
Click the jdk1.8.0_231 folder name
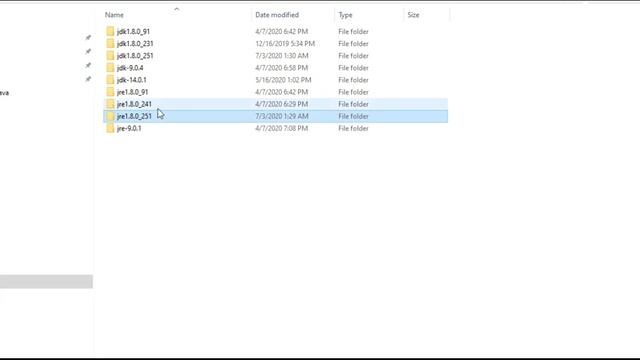pyautogui.click(x=135, y=44)
